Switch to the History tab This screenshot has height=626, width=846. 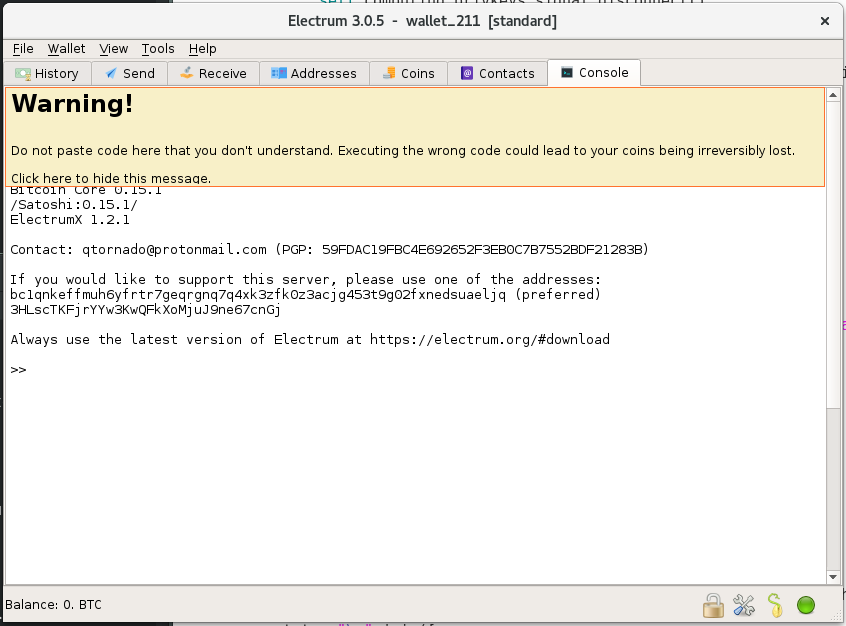click(x=47, y=73)
